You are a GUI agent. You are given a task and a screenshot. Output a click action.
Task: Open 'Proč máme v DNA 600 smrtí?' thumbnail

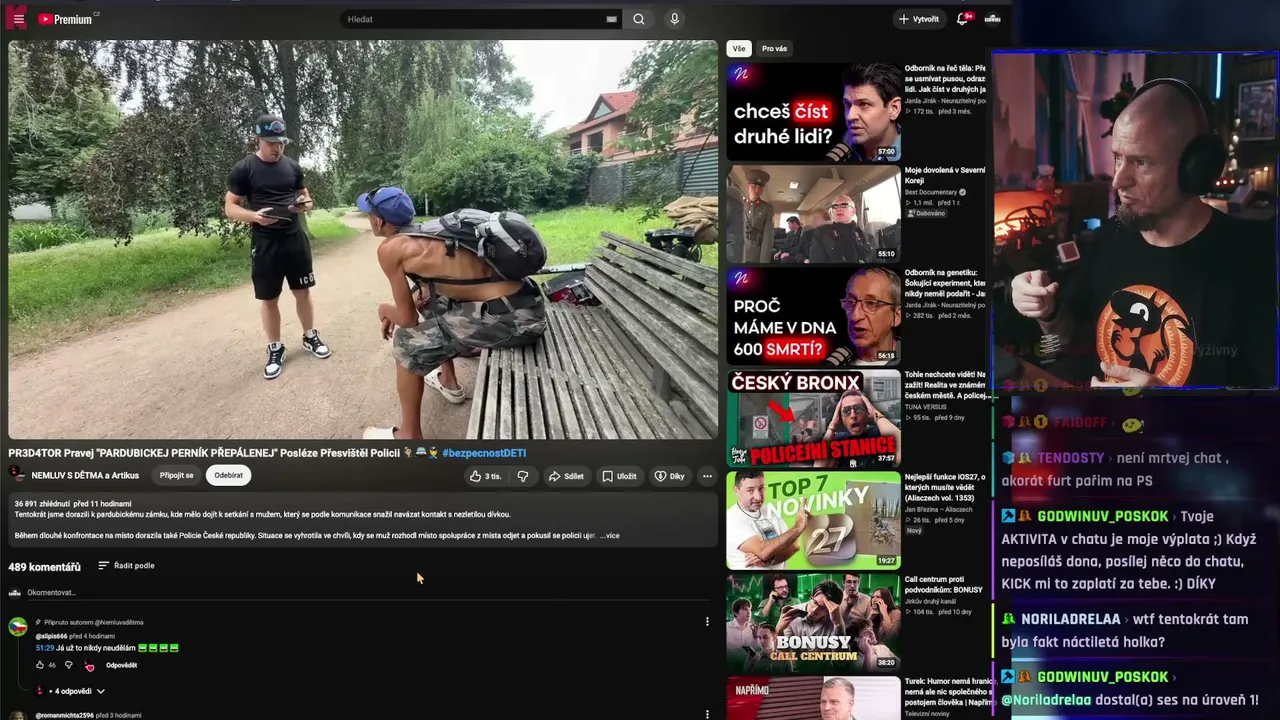[x=814, y=316]
